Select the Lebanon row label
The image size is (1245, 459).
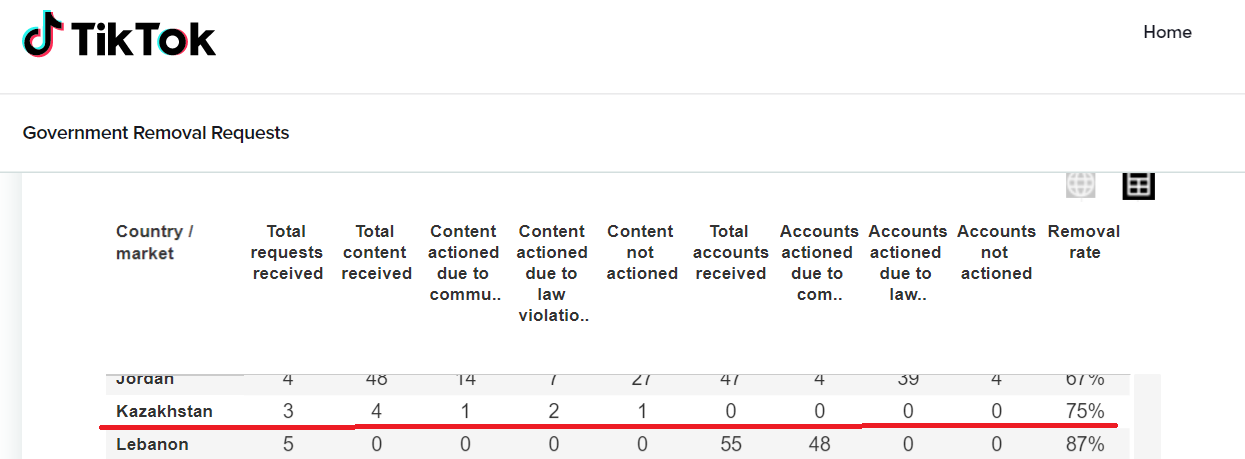tap(152, 444)
